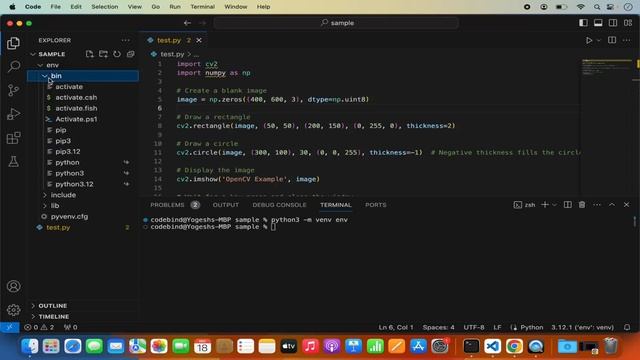Create a new file in SAMPLE
This screenshot has height=360, width=640.
(89, 54)
